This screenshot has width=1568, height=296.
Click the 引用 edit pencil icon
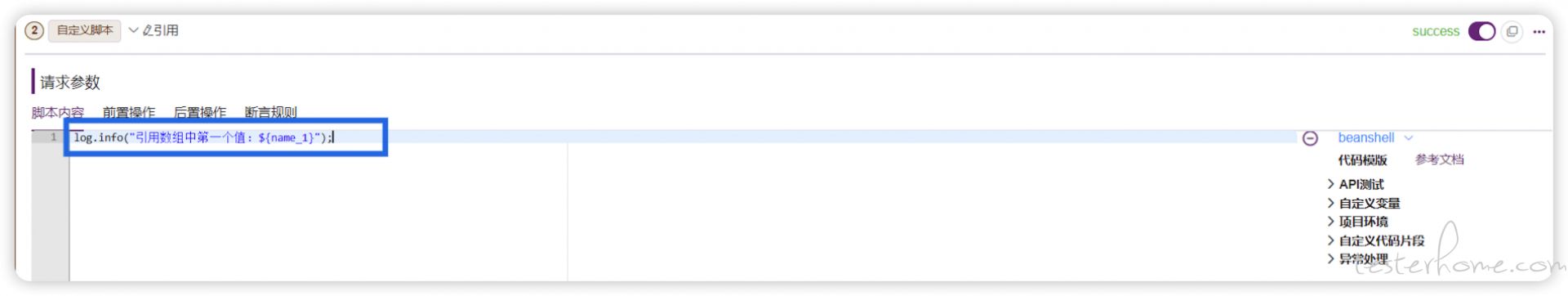pos(147,30)
